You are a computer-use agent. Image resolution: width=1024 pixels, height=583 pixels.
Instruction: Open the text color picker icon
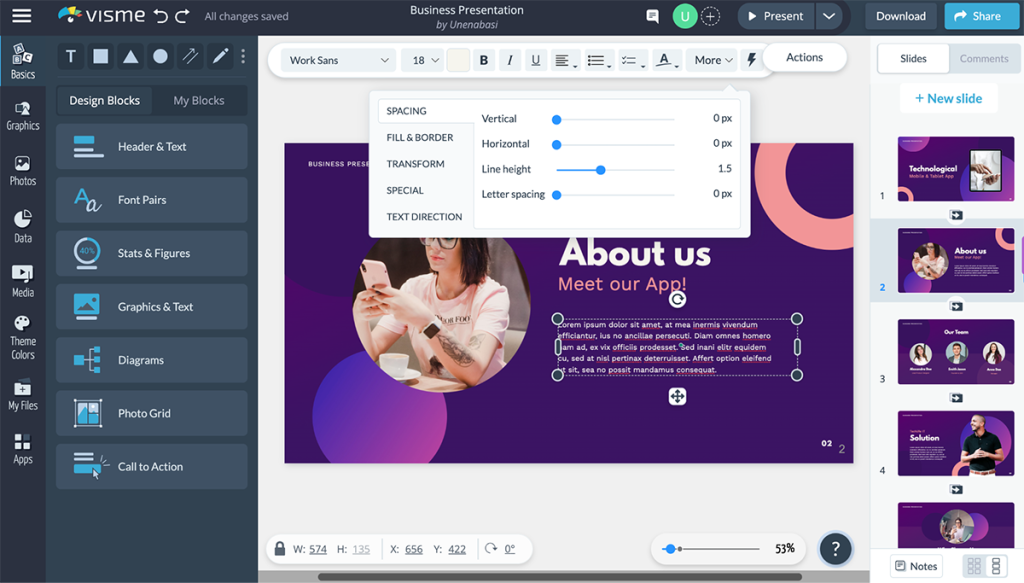[x=666, y=60]
